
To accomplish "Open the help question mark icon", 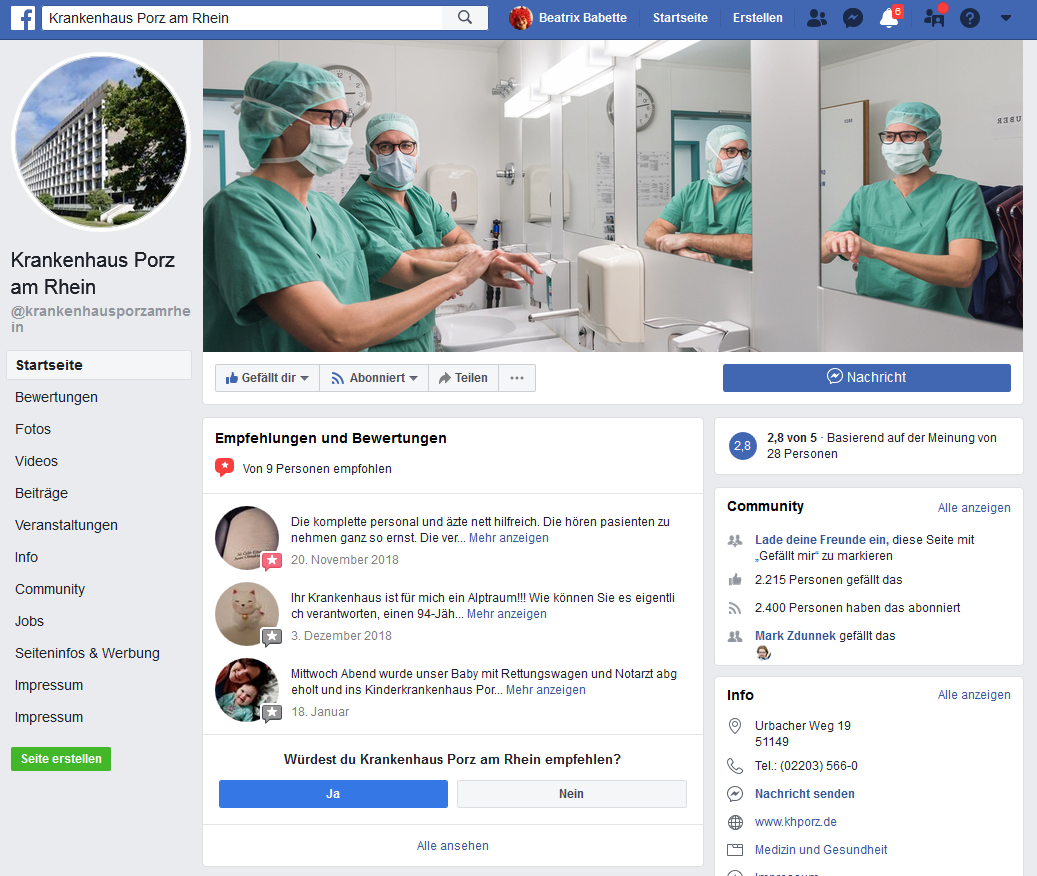I will 970,18.
